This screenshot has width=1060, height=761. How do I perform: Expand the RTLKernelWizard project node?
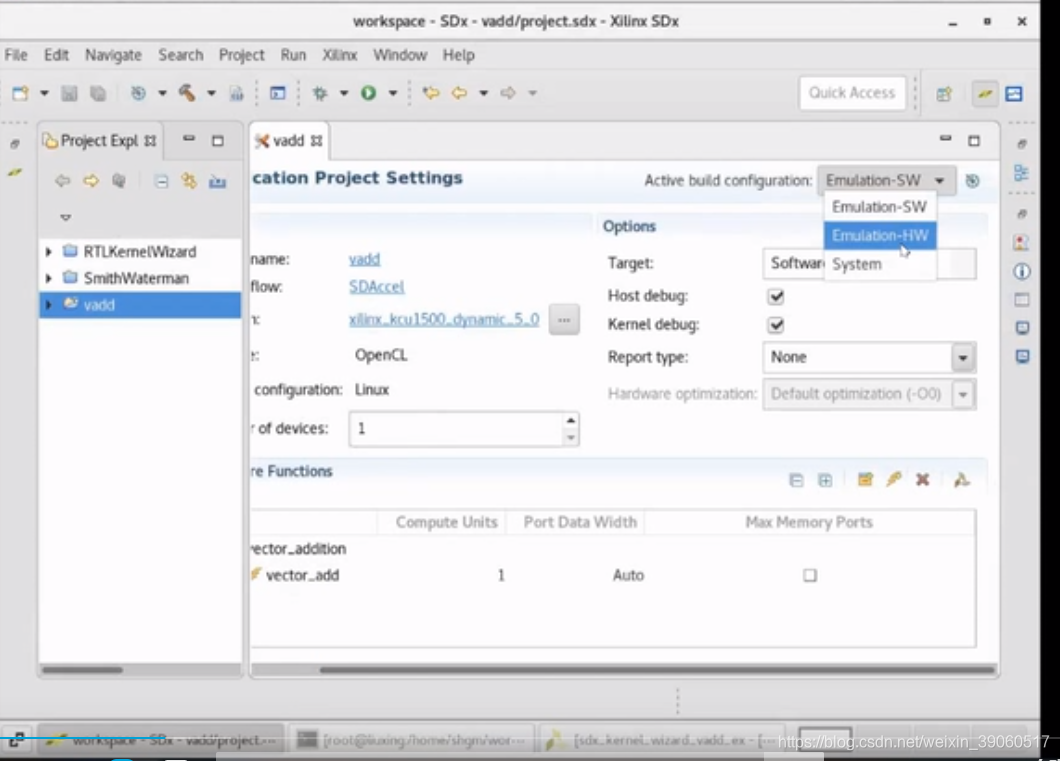point(49,251)
